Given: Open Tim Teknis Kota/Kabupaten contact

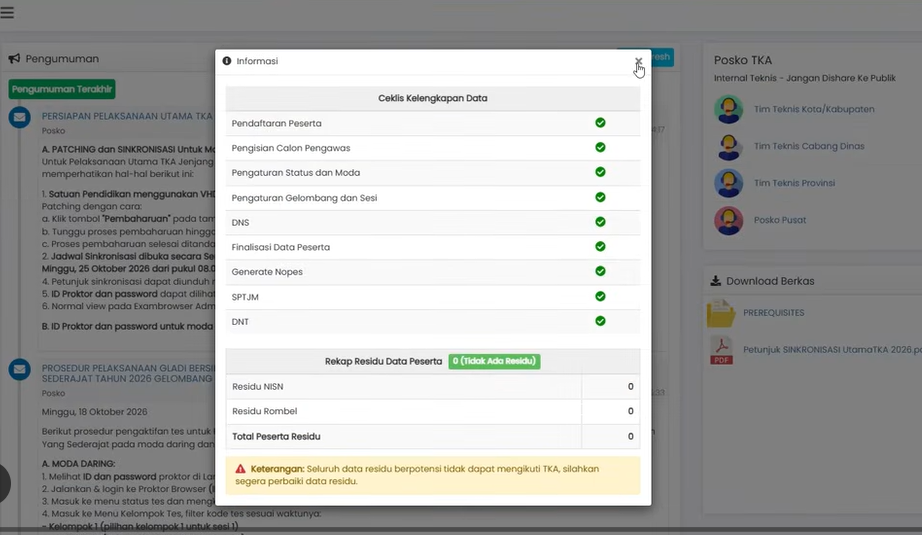Looking at the screenshot, I should [814, 109].
